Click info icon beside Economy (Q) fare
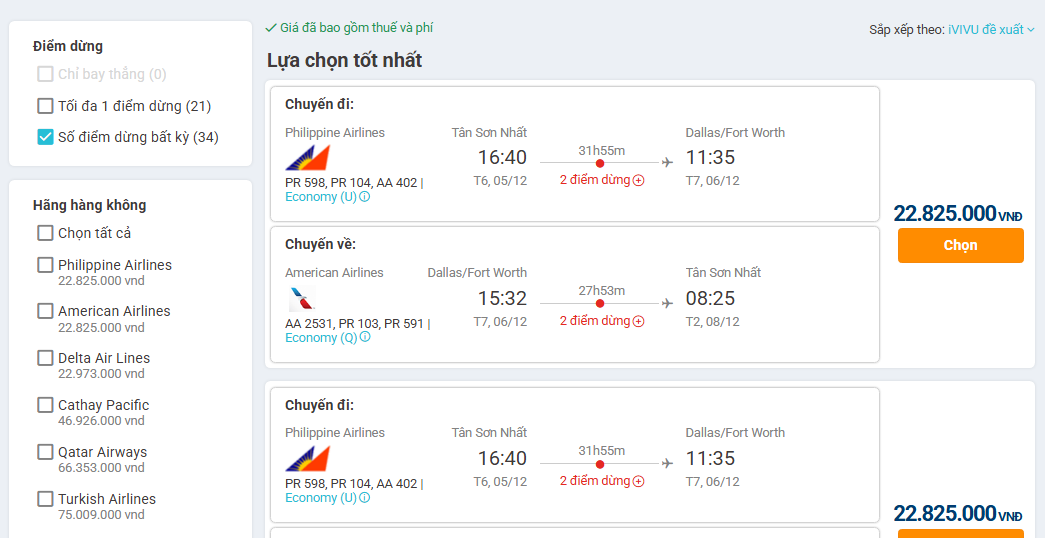1045x538 pixels. [365, 337]
